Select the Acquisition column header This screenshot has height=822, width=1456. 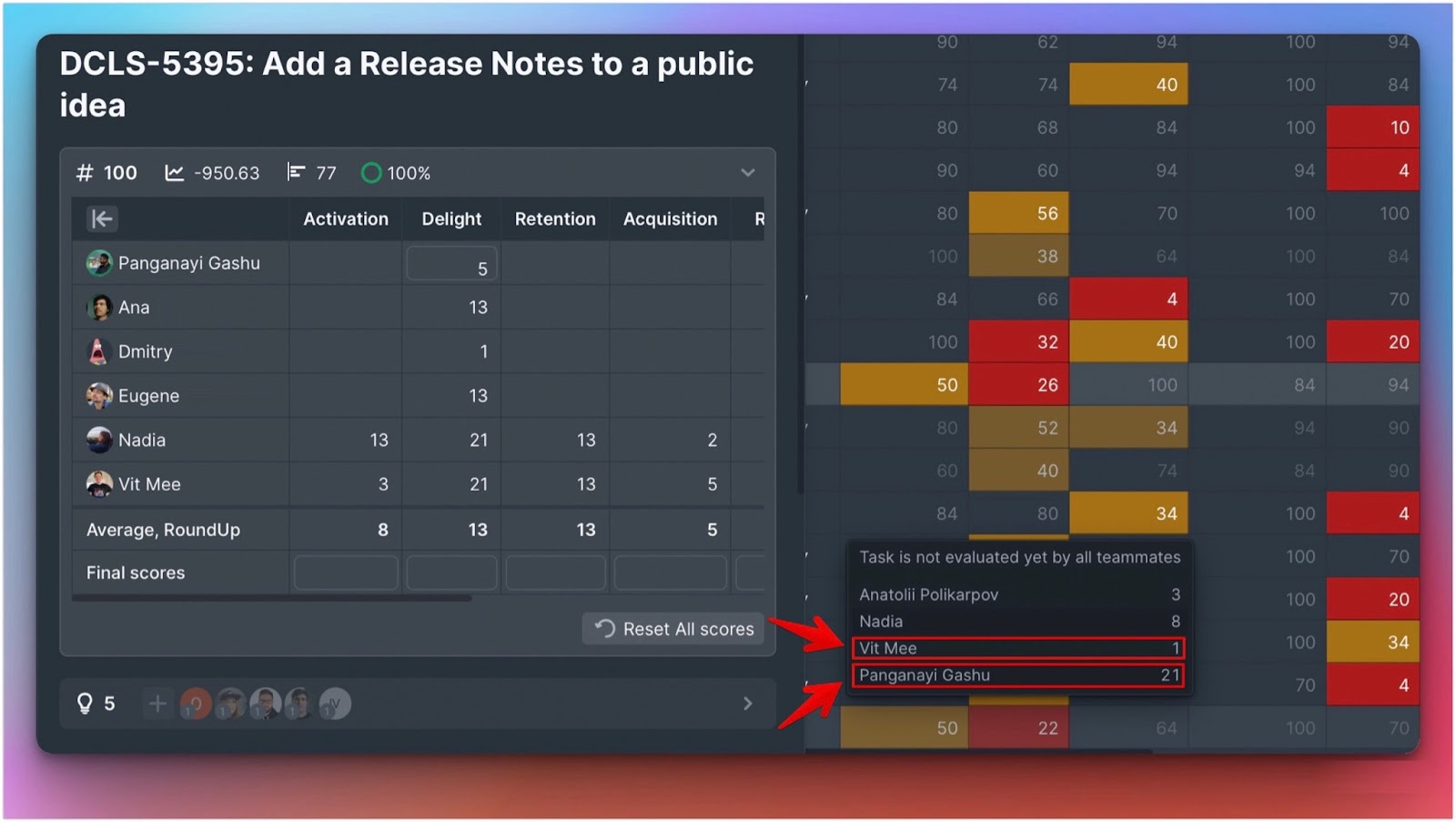click(x=670, y=219)
